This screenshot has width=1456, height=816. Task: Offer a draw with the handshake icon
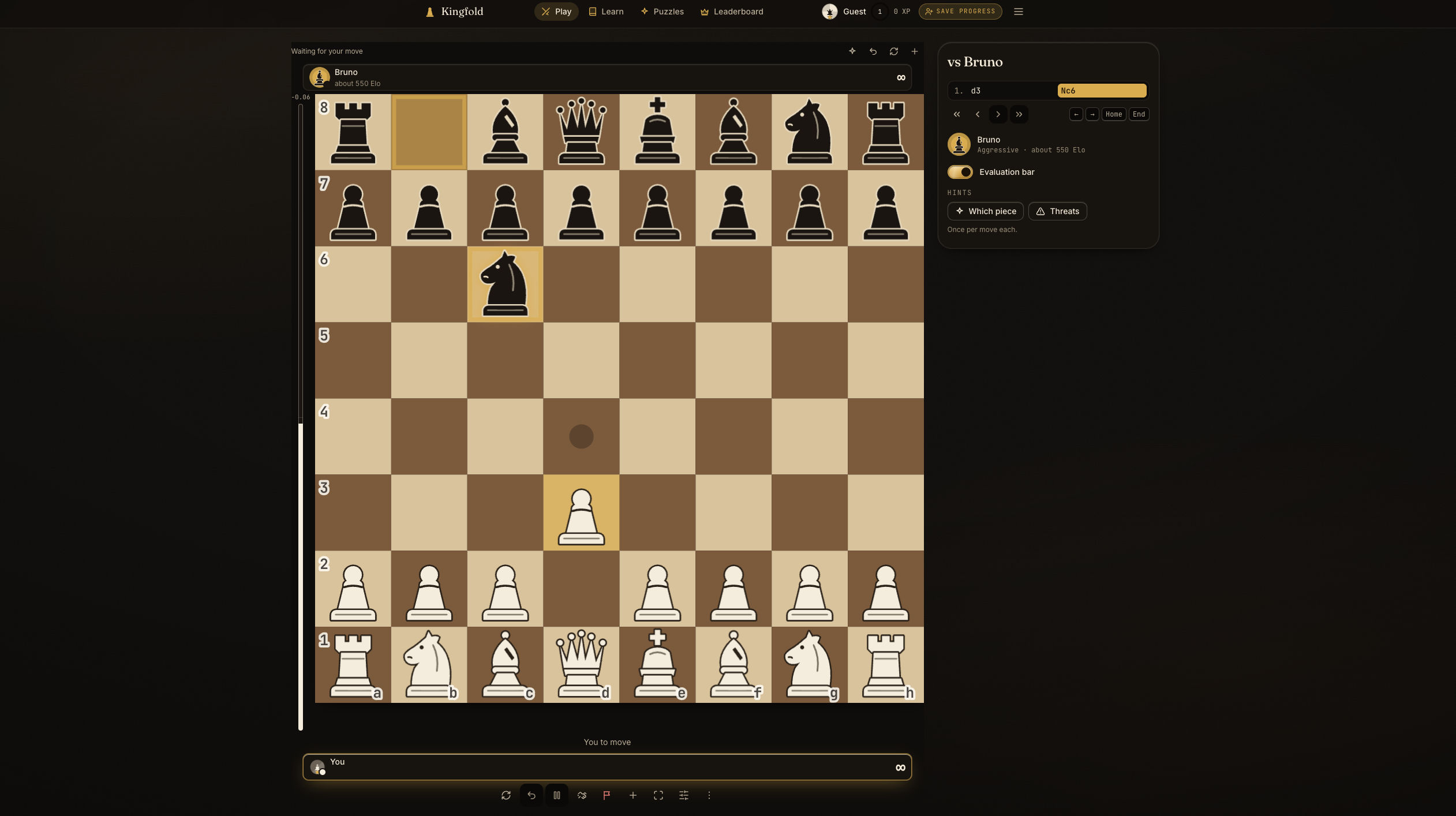(x=582, y=795)
